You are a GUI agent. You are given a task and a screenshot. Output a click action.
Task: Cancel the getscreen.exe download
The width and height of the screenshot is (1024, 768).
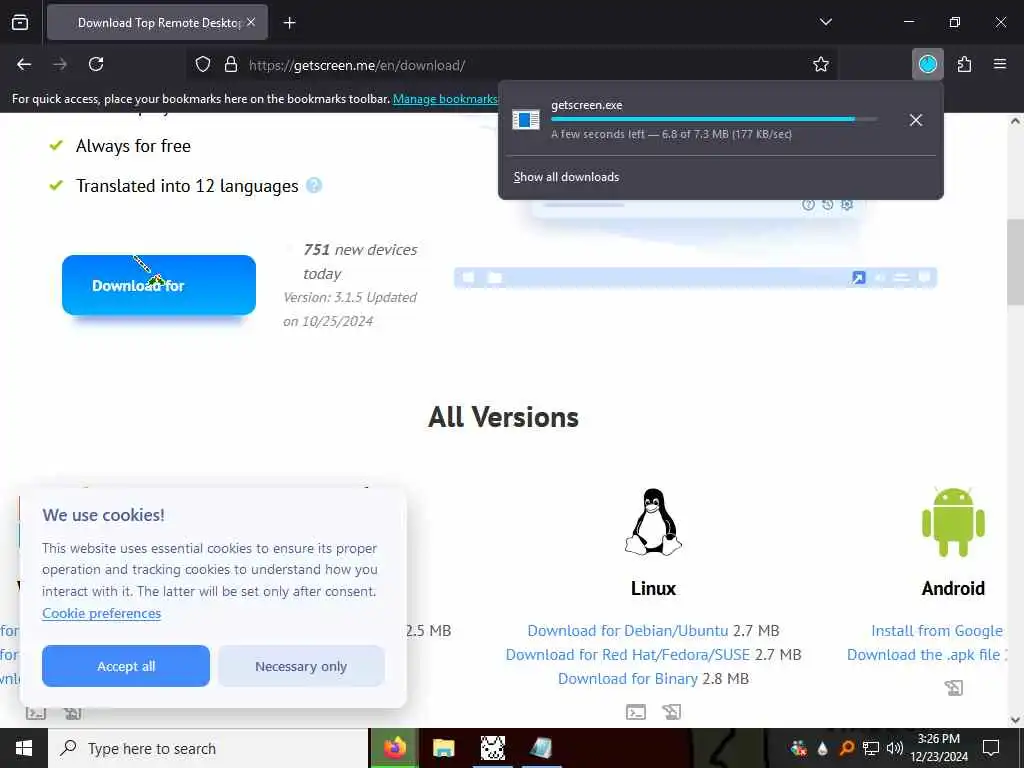[916, 120]
